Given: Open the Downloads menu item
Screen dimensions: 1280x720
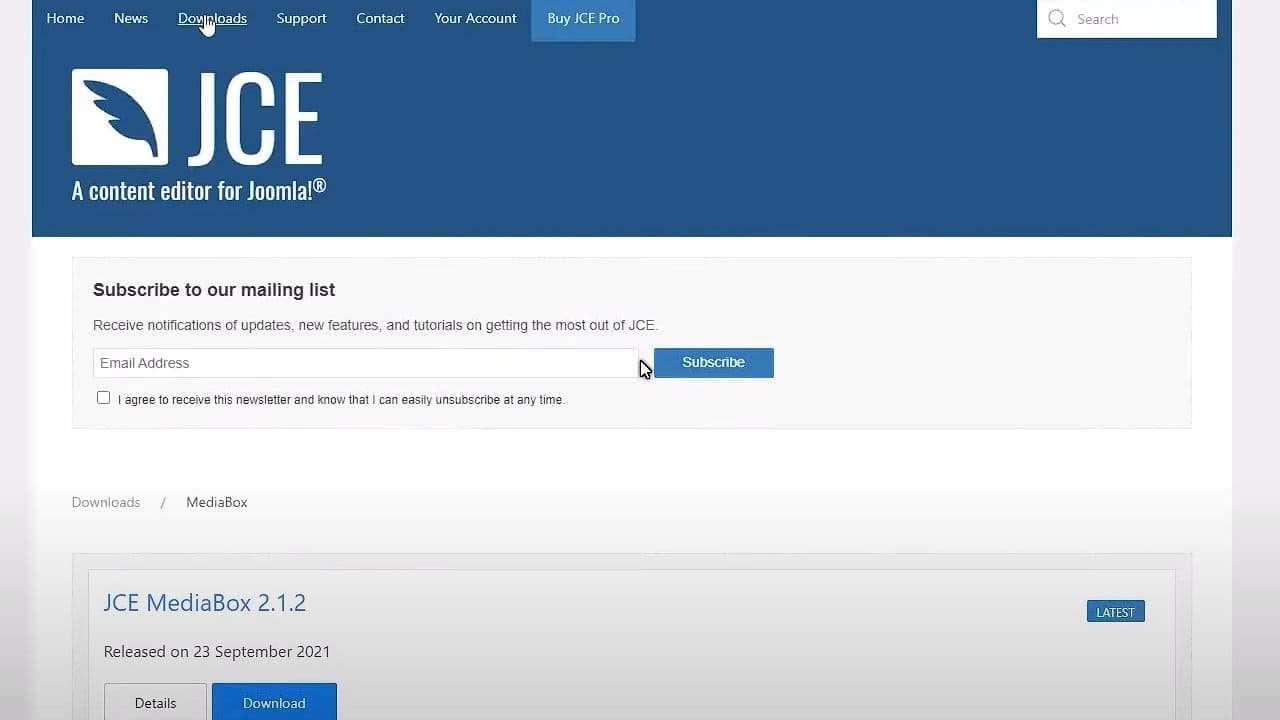Looking at the screenshot, I should [x=212, y=18].
